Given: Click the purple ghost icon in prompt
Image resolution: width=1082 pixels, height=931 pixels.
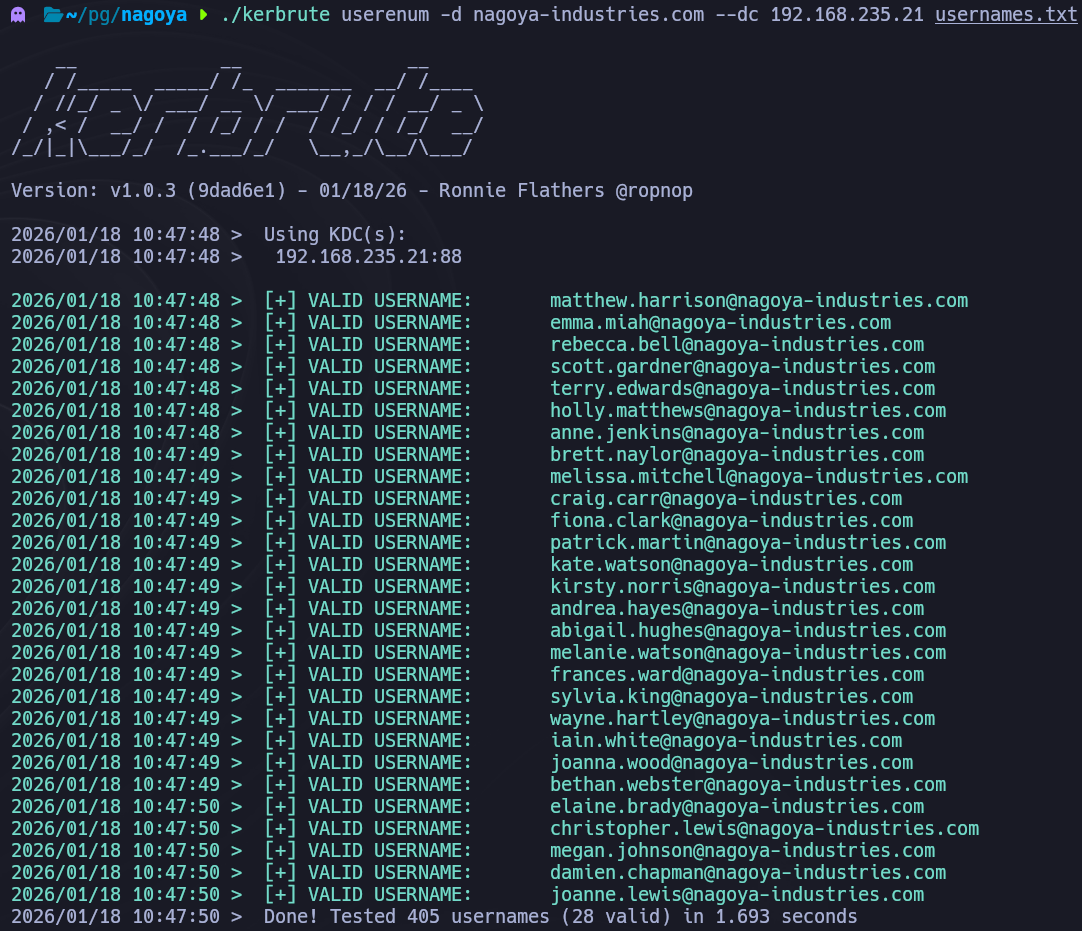Looking at the screenshot, I should (18, 16).
